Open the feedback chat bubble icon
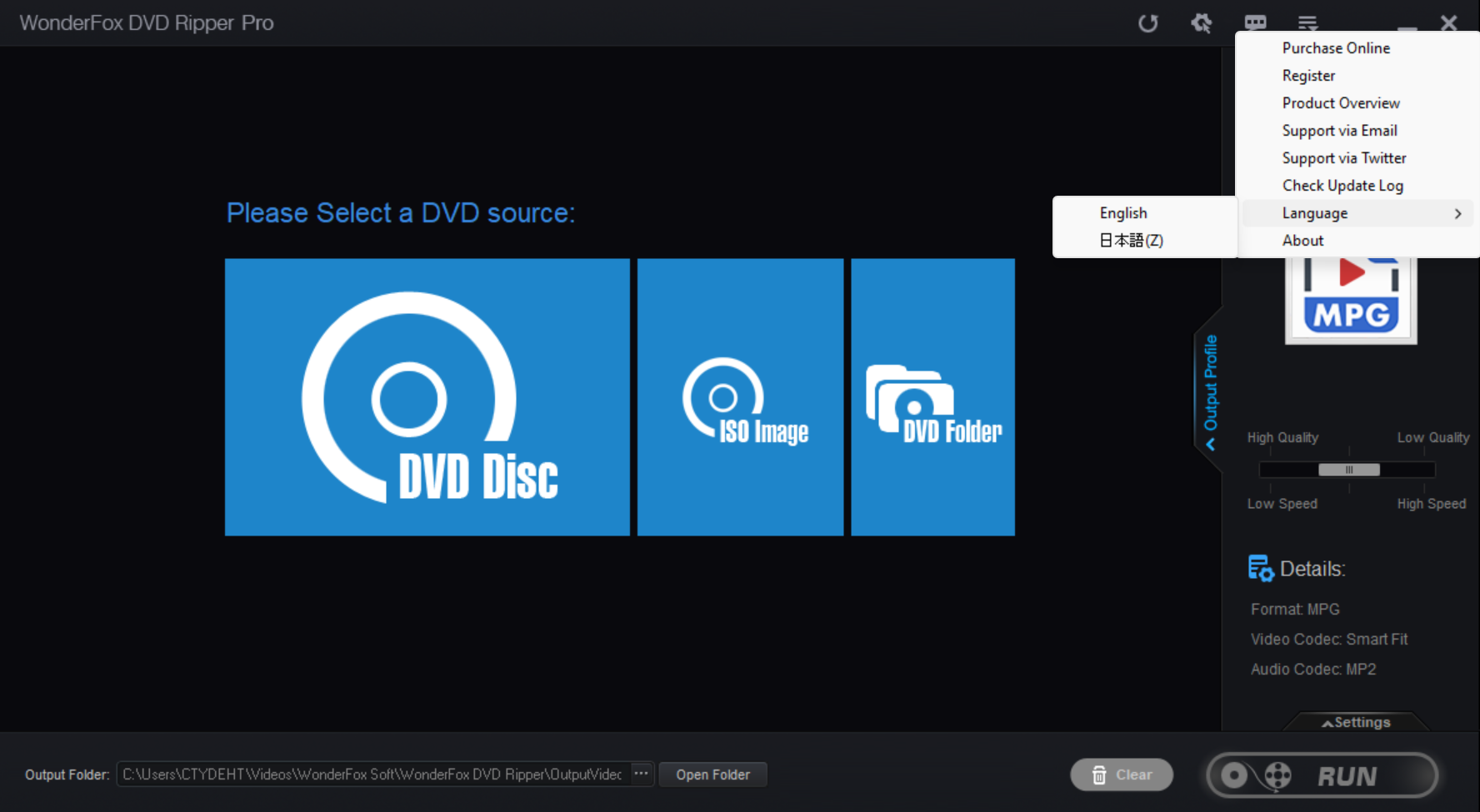Screen dimensions: 1480x812 click(1255, 22)
